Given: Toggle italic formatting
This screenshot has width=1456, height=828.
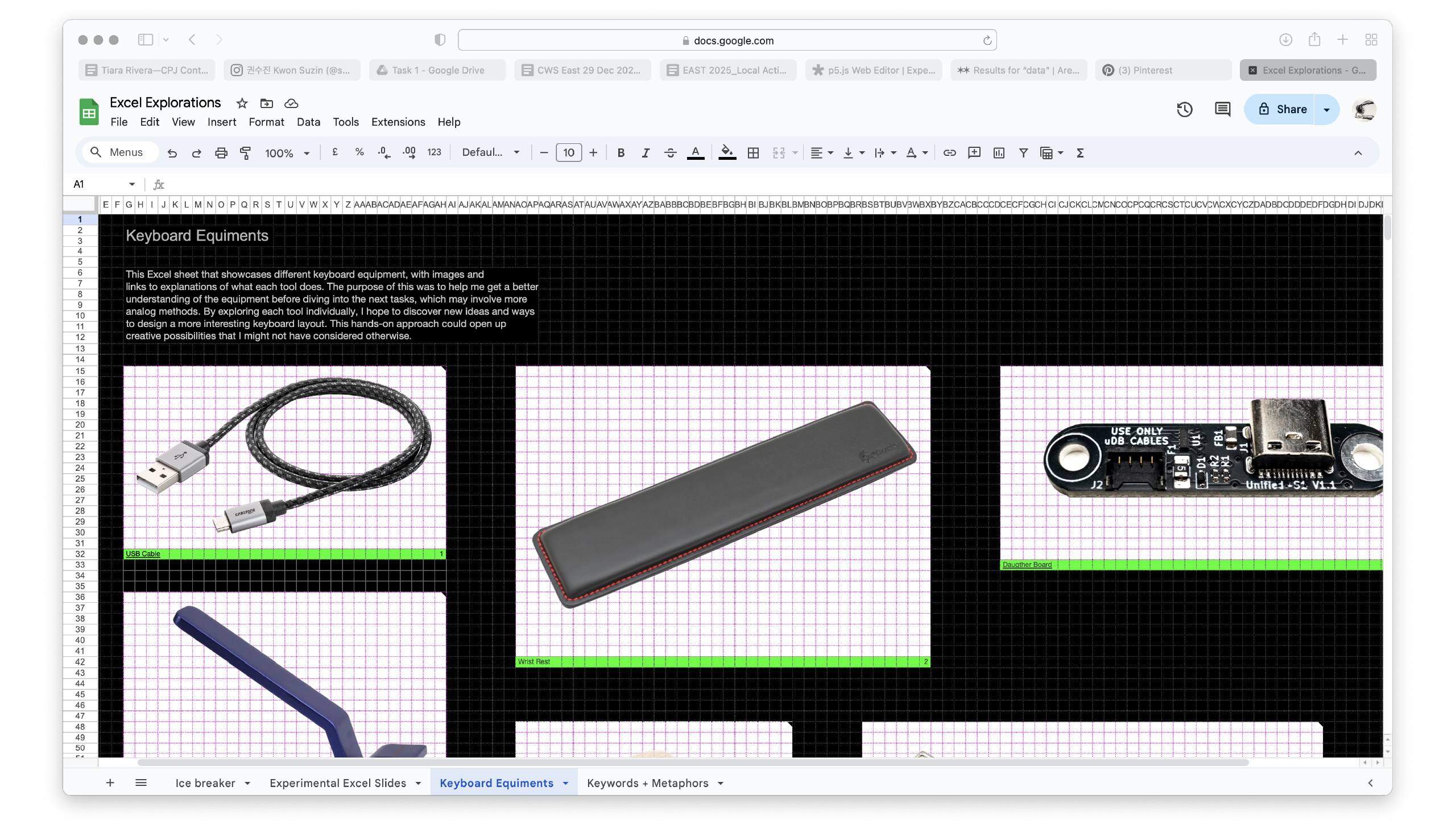Looking at the screenshot, I should 646,152.
